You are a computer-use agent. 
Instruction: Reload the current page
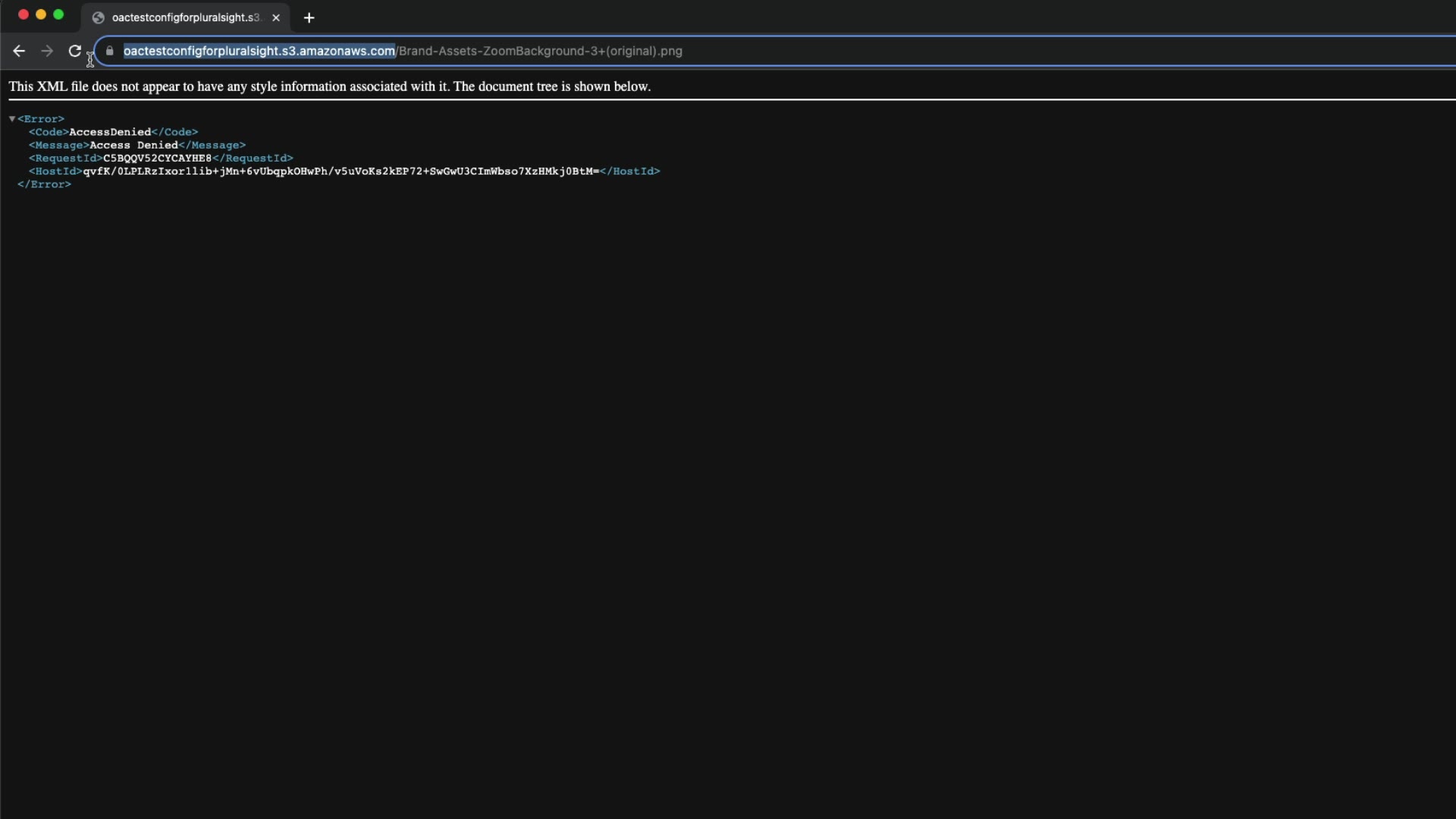coord(74,51)
